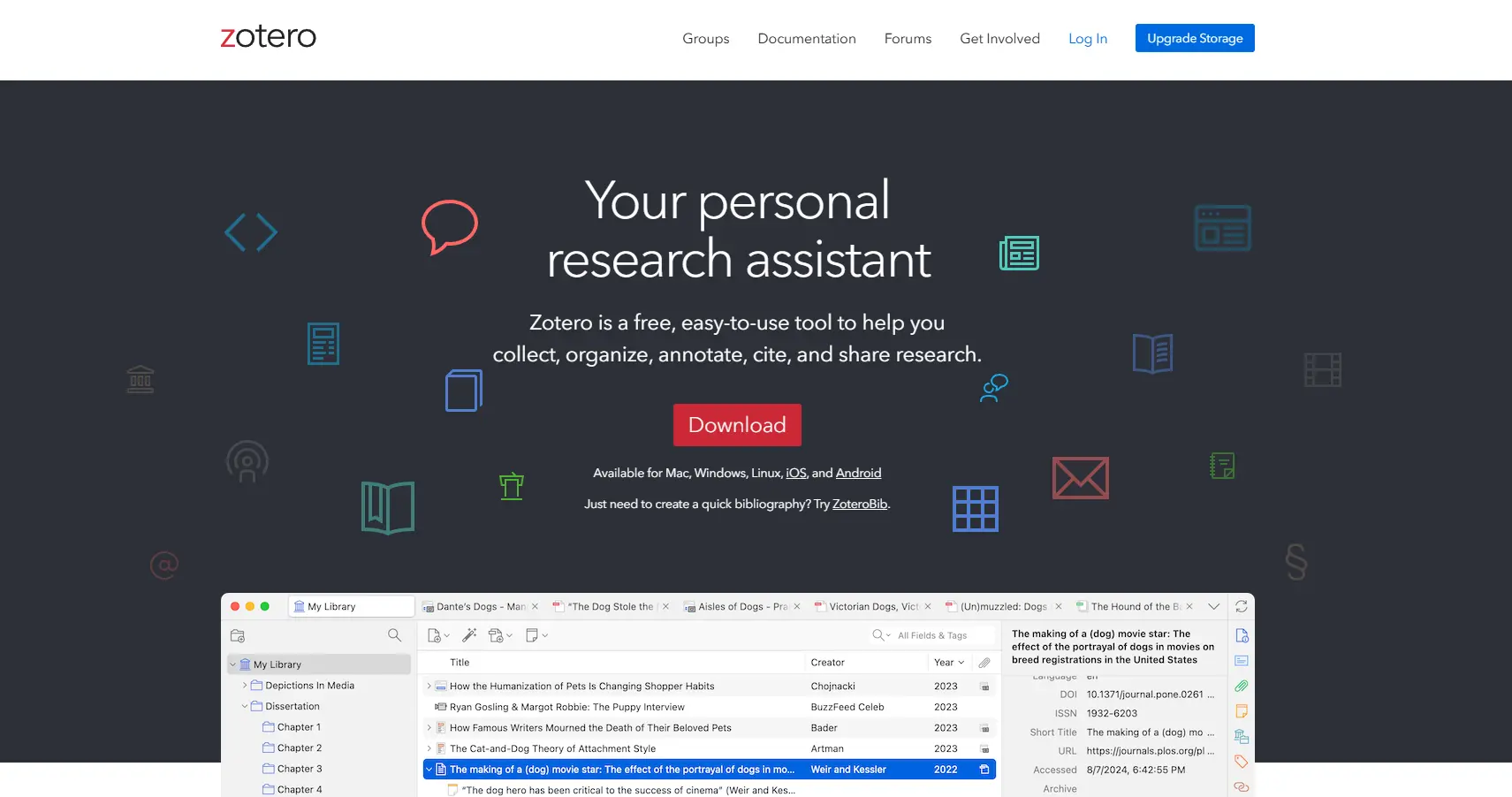Image resolution: width=1512 pixels, height=797 pixels.
Task: Select the Add Item by Identifier magic wand
Action: pyautogui.click(x=469, y=634)
